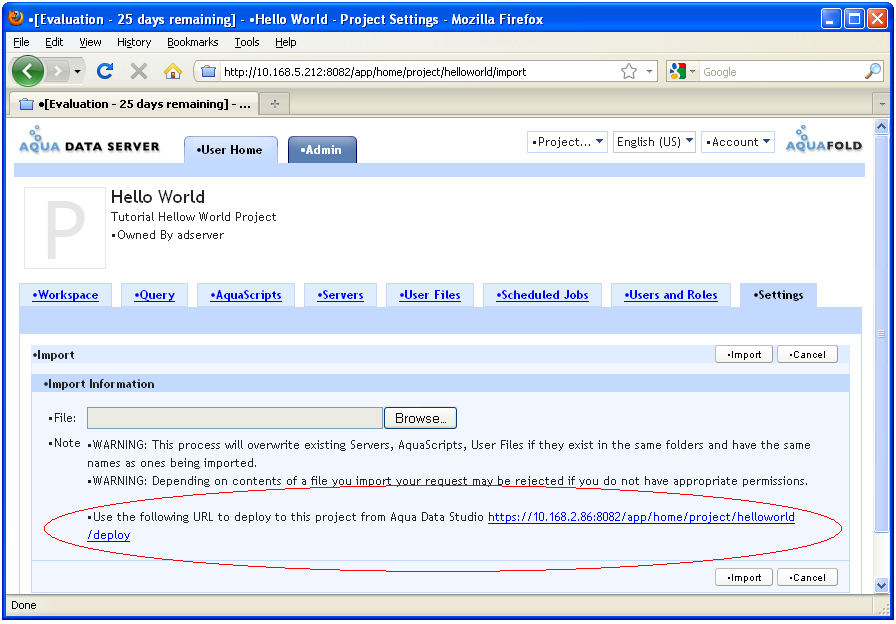Go to Firefox Home page icon
Image resolution: width=896 pixels, height=624 pixels.
point(173,71)
